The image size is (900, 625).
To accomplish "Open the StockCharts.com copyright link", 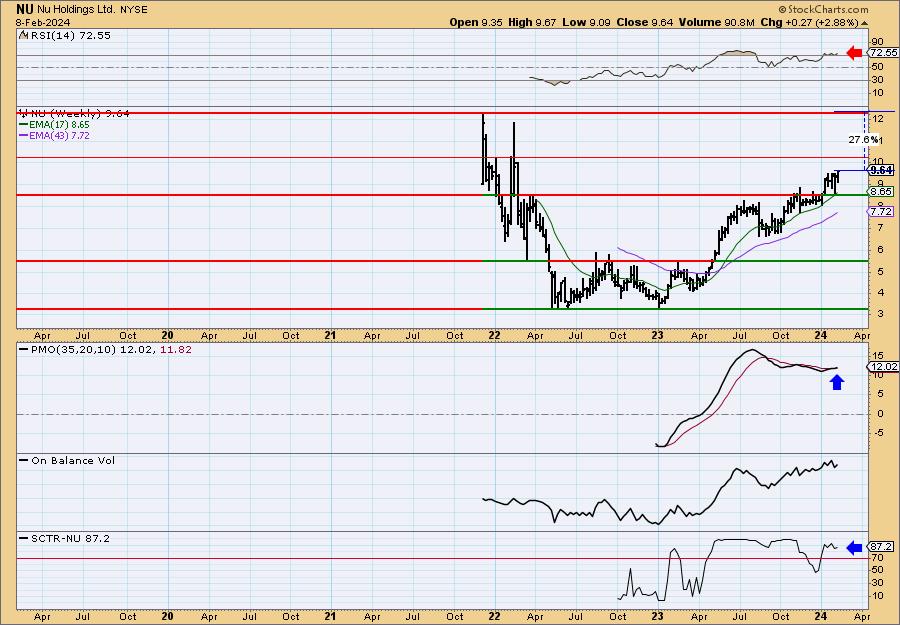I will pyautogui.click(x=824, y=10).
